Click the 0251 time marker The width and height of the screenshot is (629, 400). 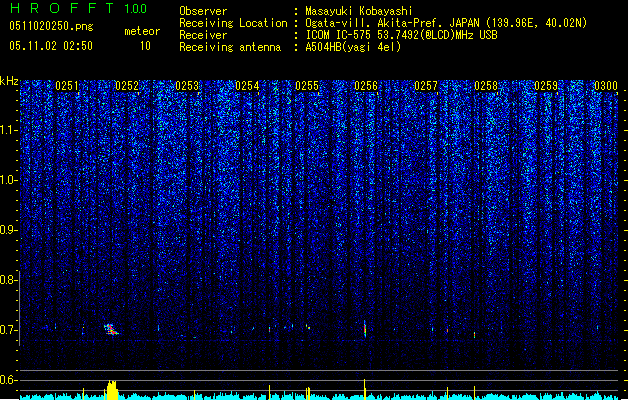pos(67,86)
